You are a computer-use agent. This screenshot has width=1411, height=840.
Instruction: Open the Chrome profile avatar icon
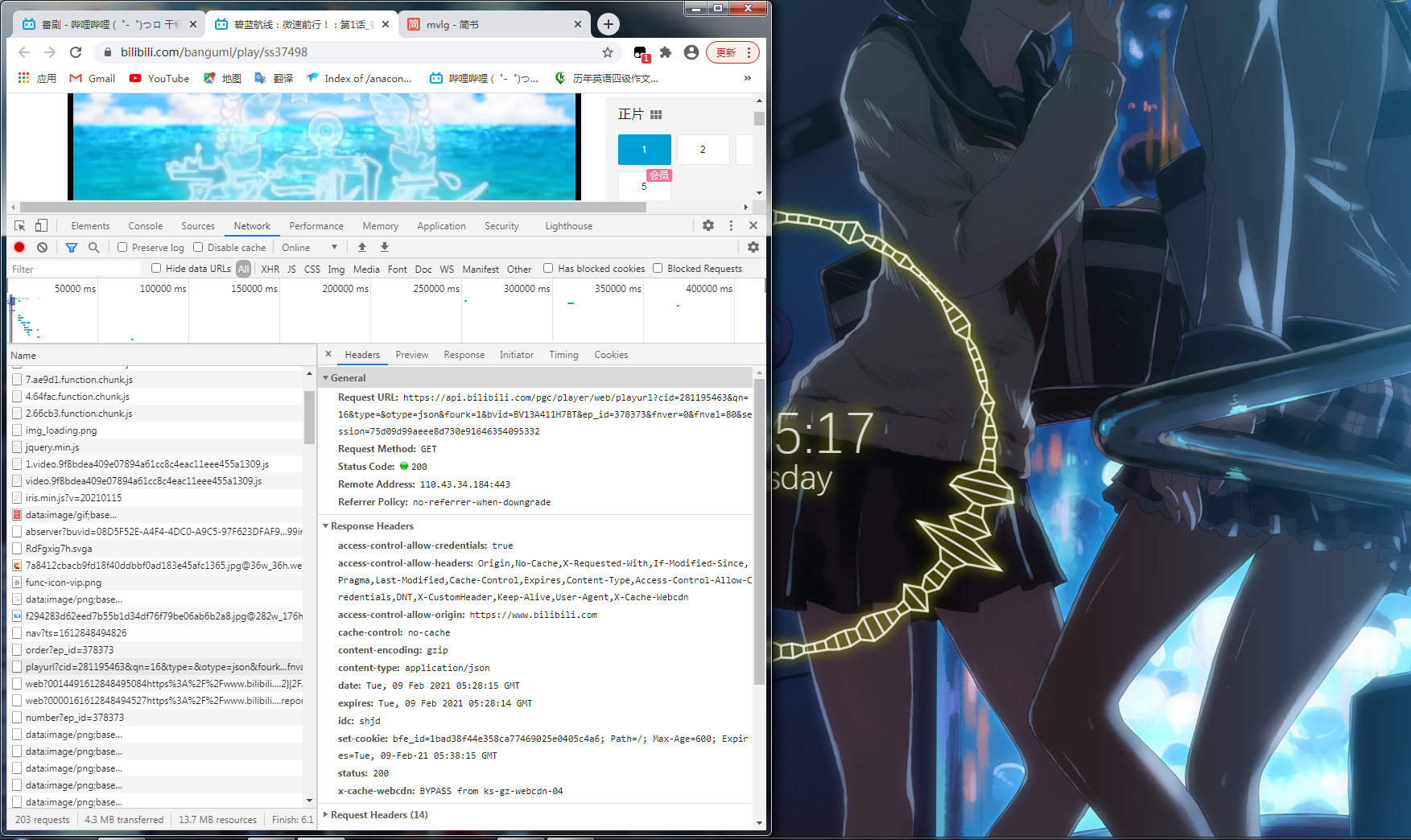pos(691,52)
